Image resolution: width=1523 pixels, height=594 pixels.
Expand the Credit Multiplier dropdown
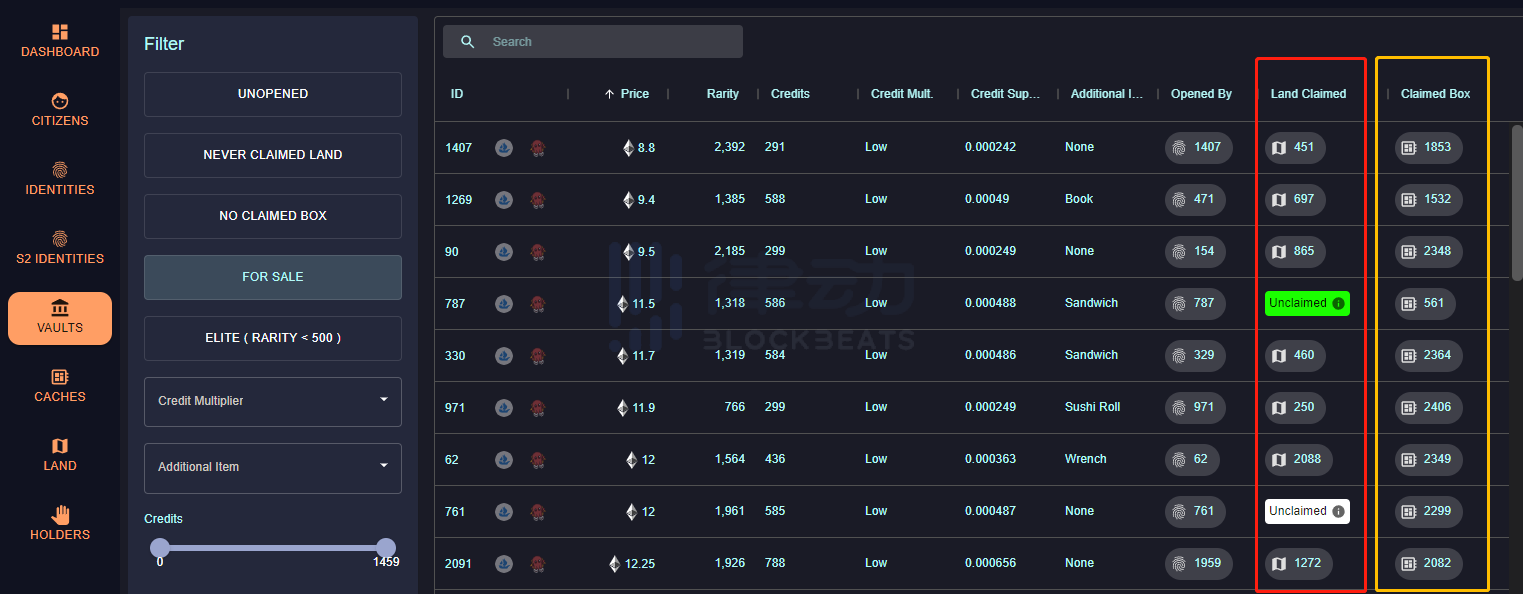273,401
